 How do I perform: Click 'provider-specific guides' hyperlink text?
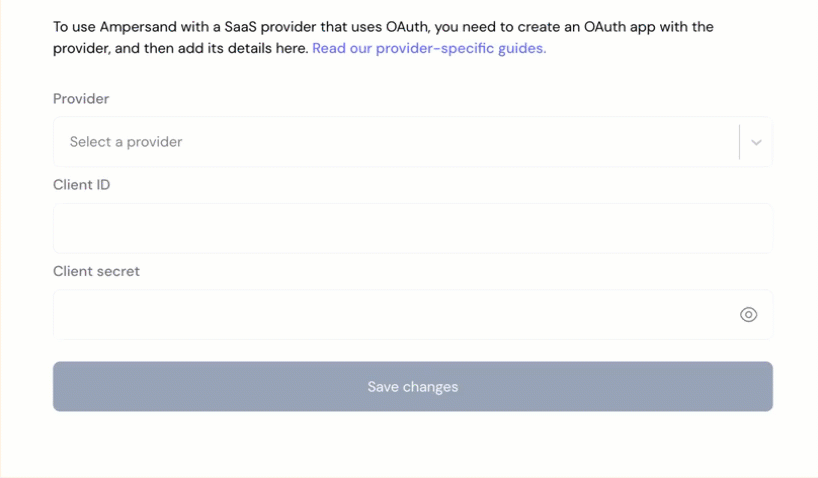461,48
